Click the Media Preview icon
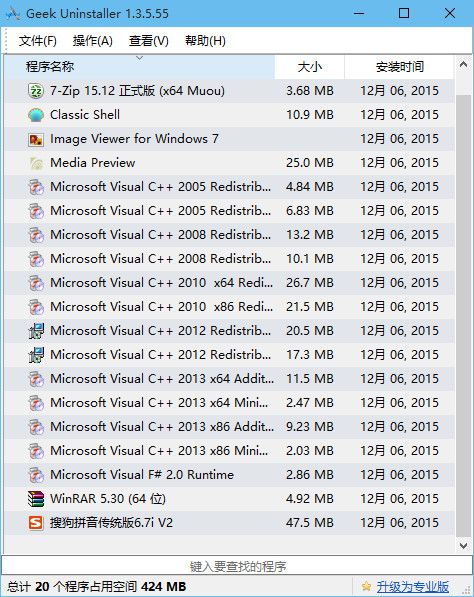This screenshot has width=474, height=597. [x=36, y=163]
